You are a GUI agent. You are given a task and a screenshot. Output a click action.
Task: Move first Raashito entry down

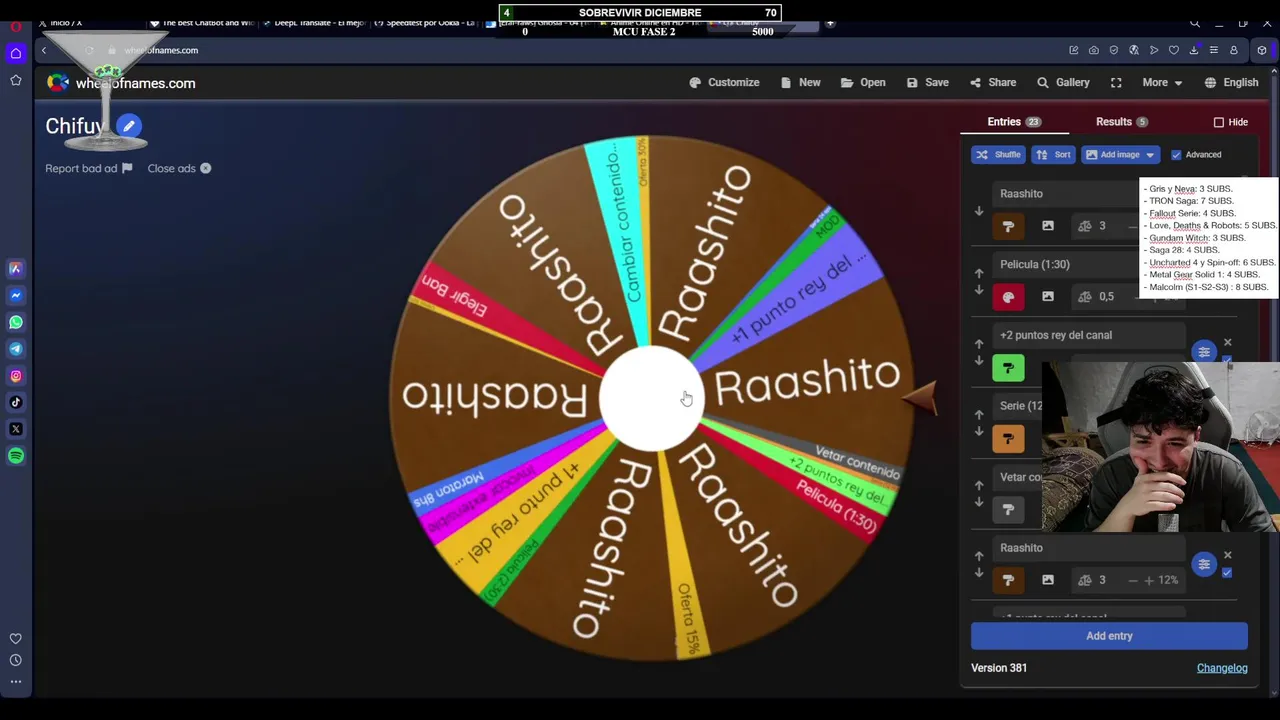[x=979, y=211]
